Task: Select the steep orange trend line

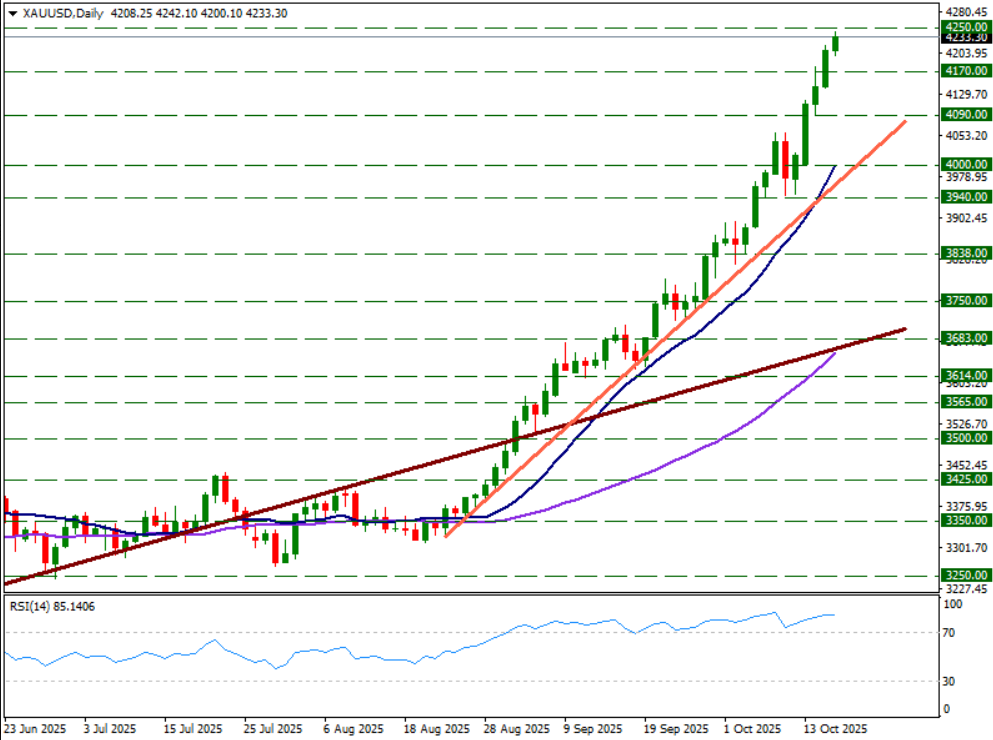Action: tap(676, 328)
